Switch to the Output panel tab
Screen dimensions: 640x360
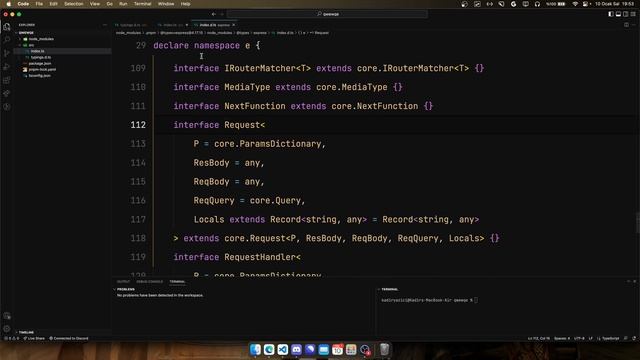(x=123, y=282)
